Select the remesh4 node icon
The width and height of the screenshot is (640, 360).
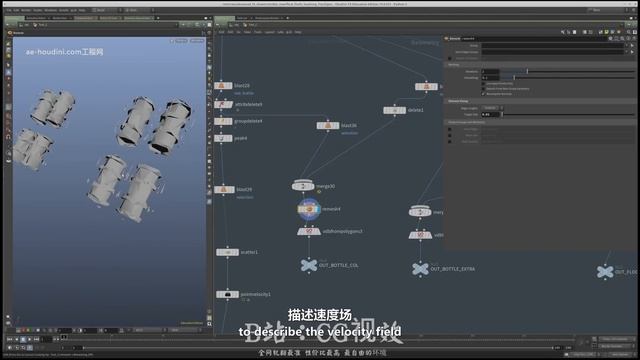309,209
